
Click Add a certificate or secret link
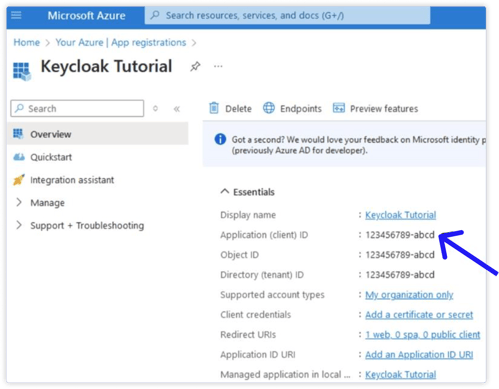click(x=419, y=315)
